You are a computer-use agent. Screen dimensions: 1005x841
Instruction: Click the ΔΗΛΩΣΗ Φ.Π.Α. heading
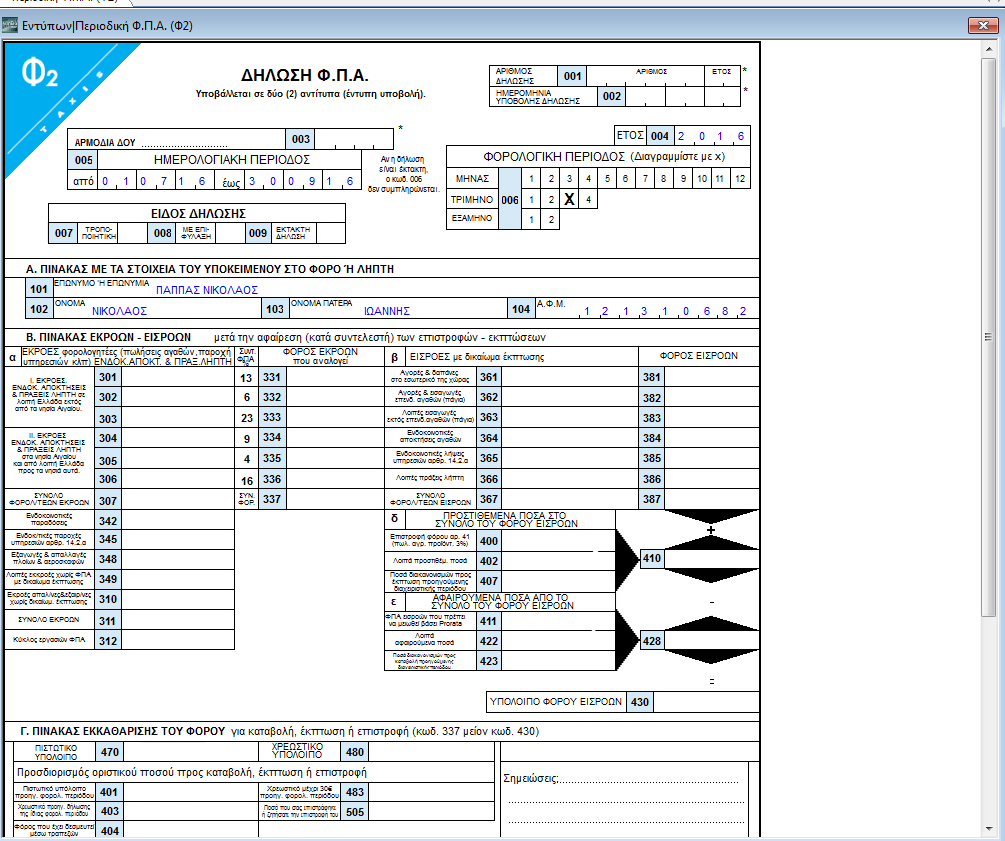(304, 75)
